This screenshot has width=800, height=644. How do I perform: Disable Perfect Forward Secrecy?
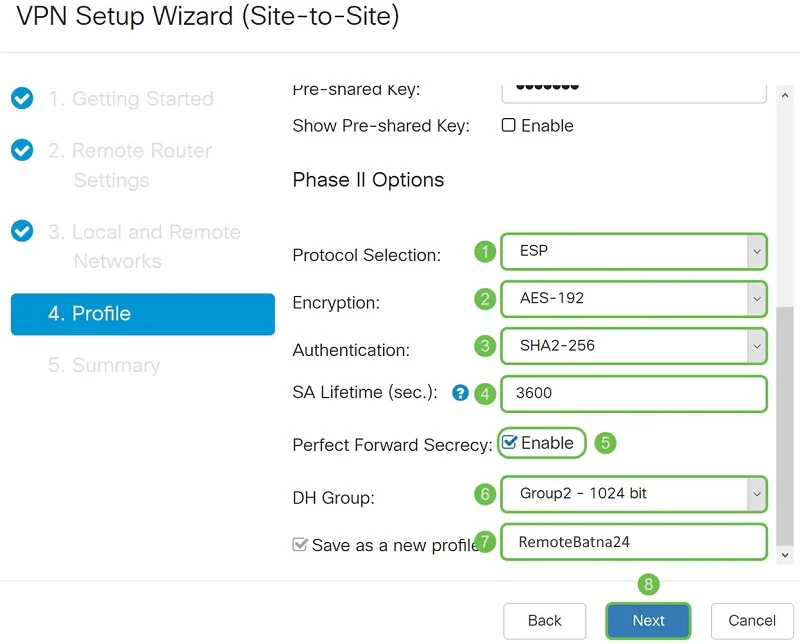tap(509, 443)
